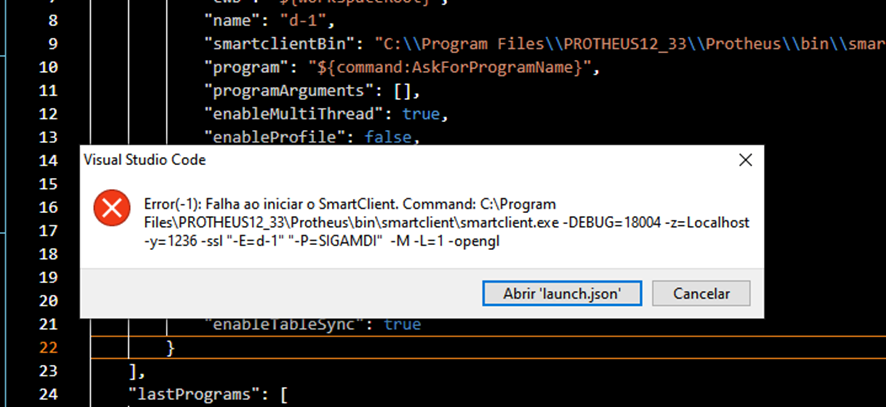Dismiss the dialog with Cancelar

701,294
